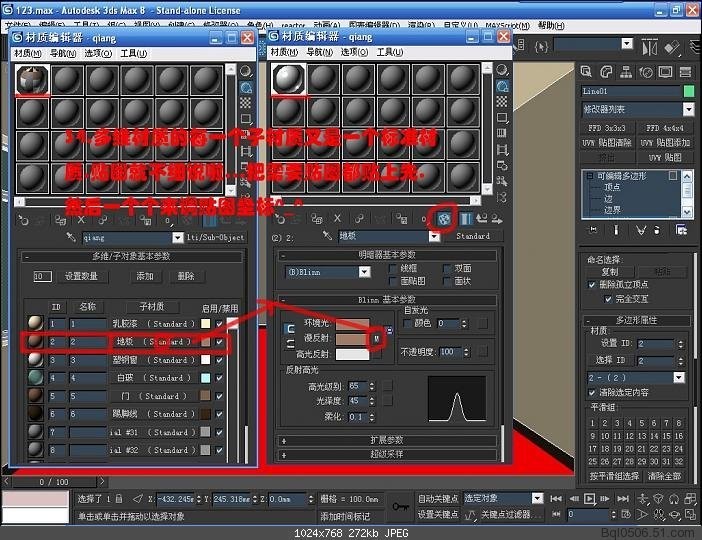Click Go to Parent icon in Standard material editor
The image size is (702, 540).
click(481, 218)
